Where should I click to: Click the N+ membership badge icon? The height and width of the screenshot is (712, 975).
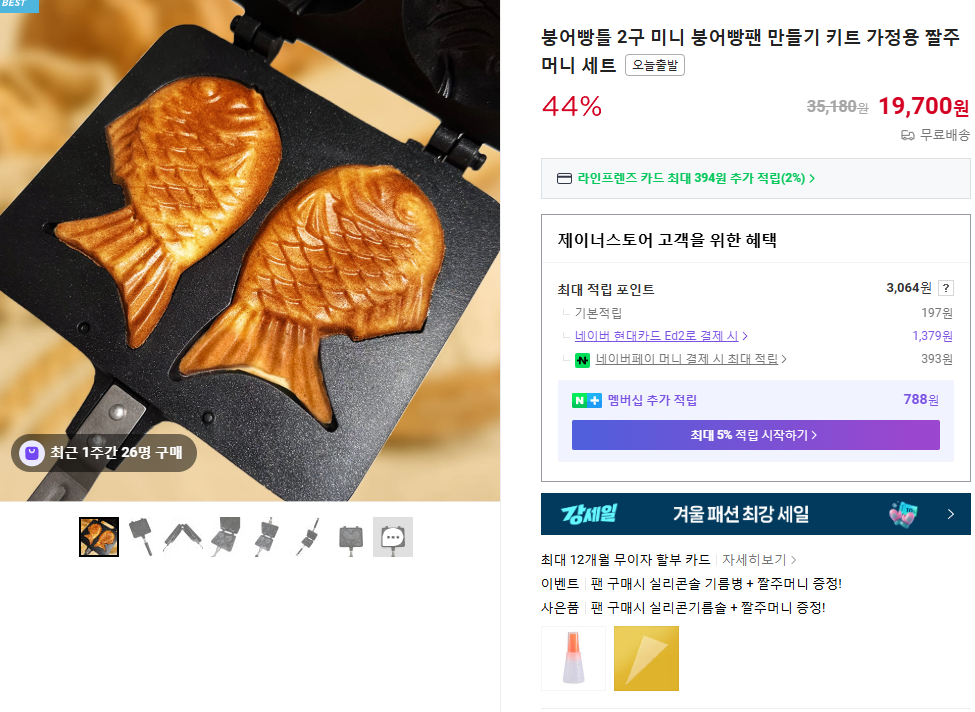tap(586, 400)
